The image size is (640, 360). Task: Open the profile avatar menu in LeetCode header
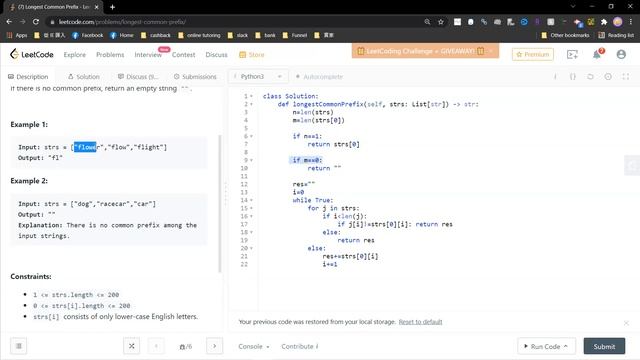coord(621,54)
